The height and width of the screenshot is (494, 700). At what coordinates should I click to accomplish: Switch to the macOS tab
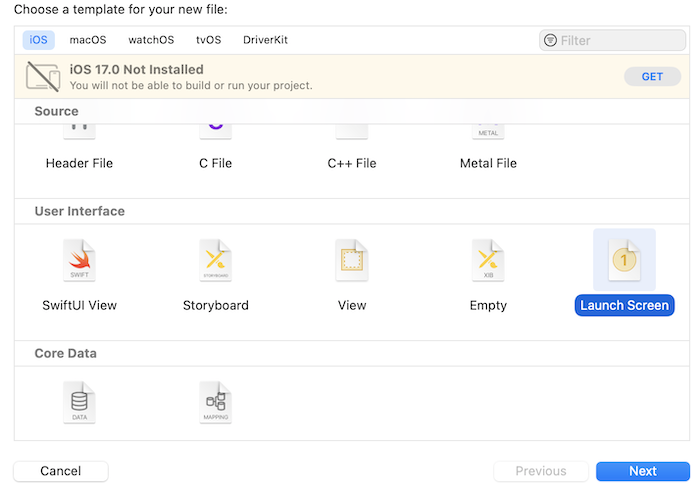point(88,40)
